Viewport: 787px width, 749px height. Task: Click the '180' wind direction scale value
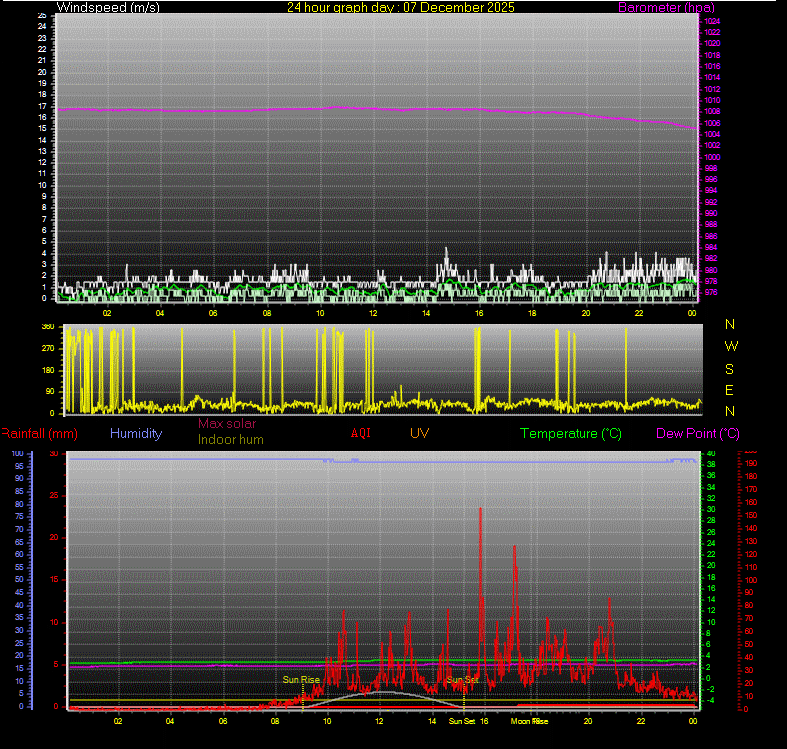click(x=48, y=370)
